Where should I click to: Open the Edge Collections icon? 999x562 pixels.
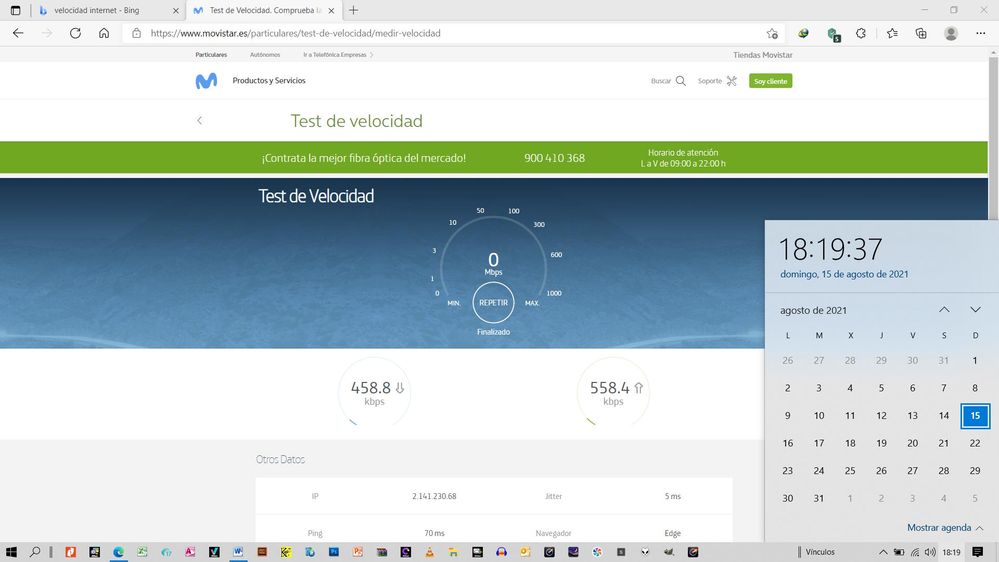tap(921, 33)
